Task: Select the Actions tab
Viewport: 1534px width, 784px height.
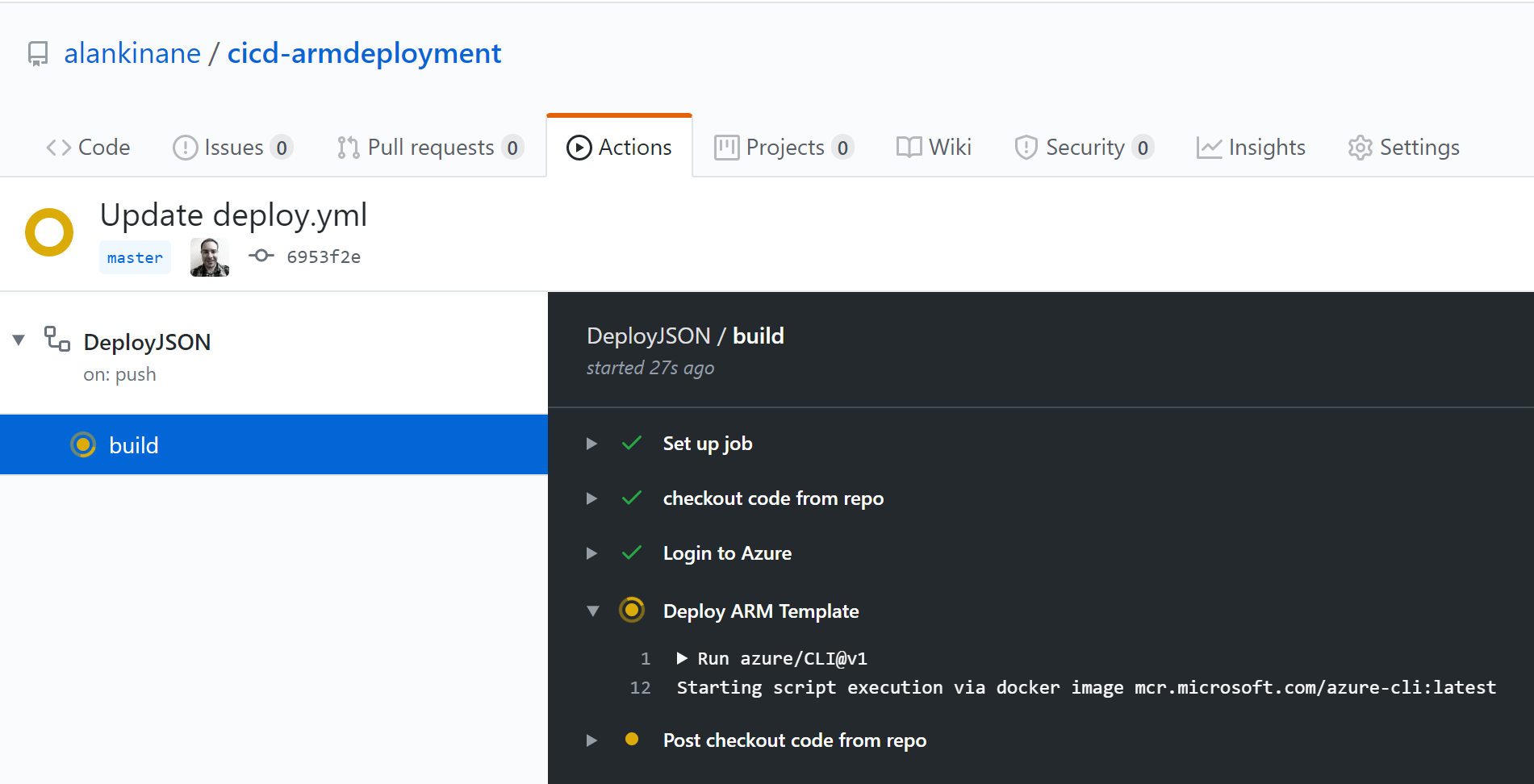Action: (x=619, y=148)
